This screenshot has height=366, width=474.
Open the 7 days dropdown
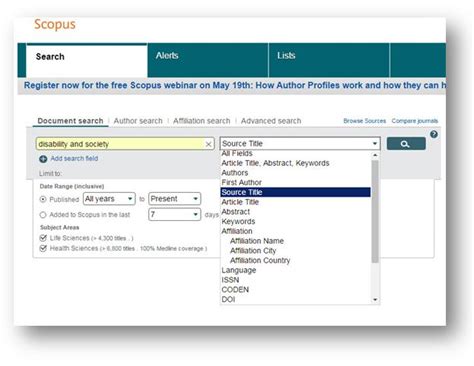pyautogui.click(x=175, y=214)
